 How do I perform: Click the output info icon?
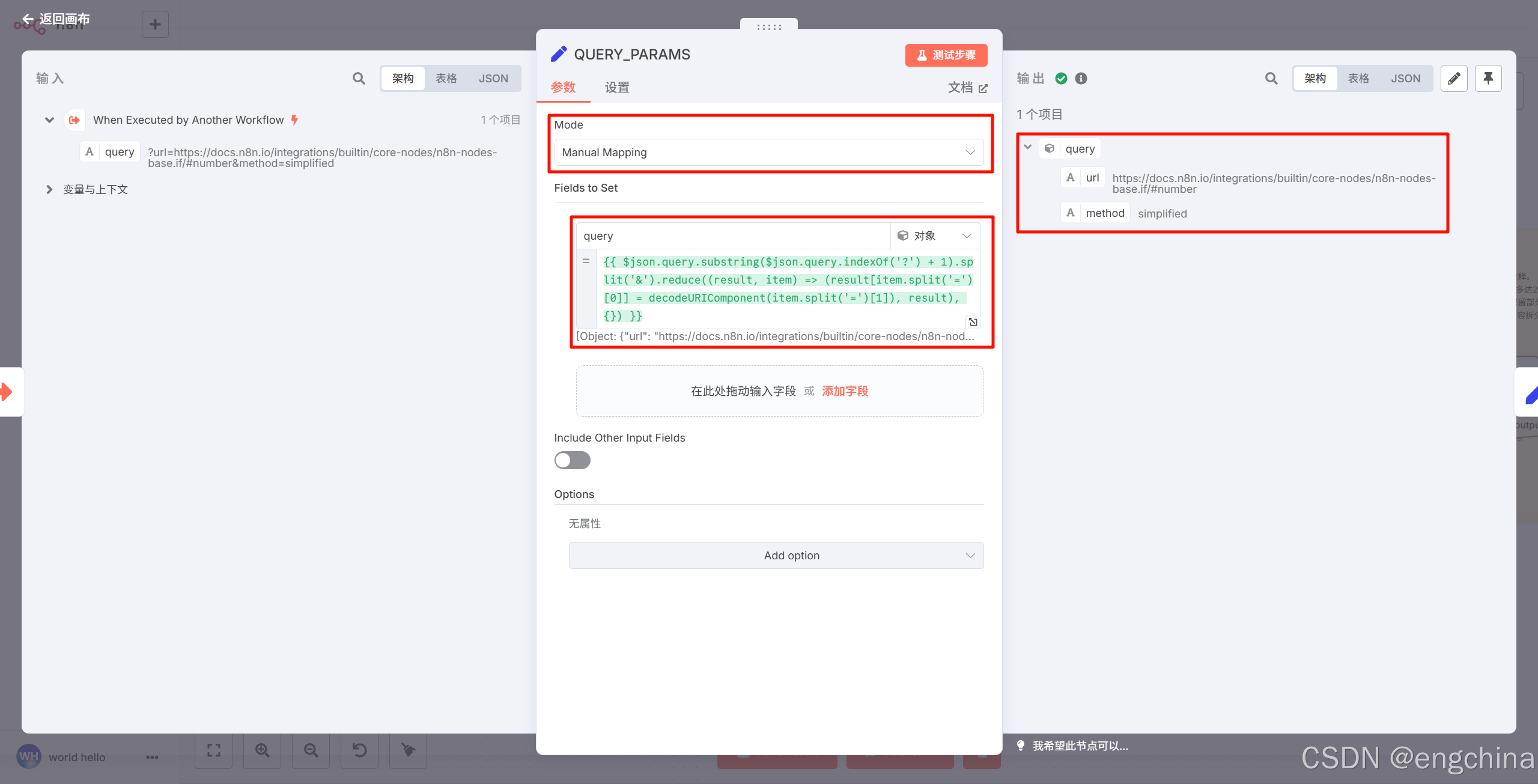(1081, 79)
